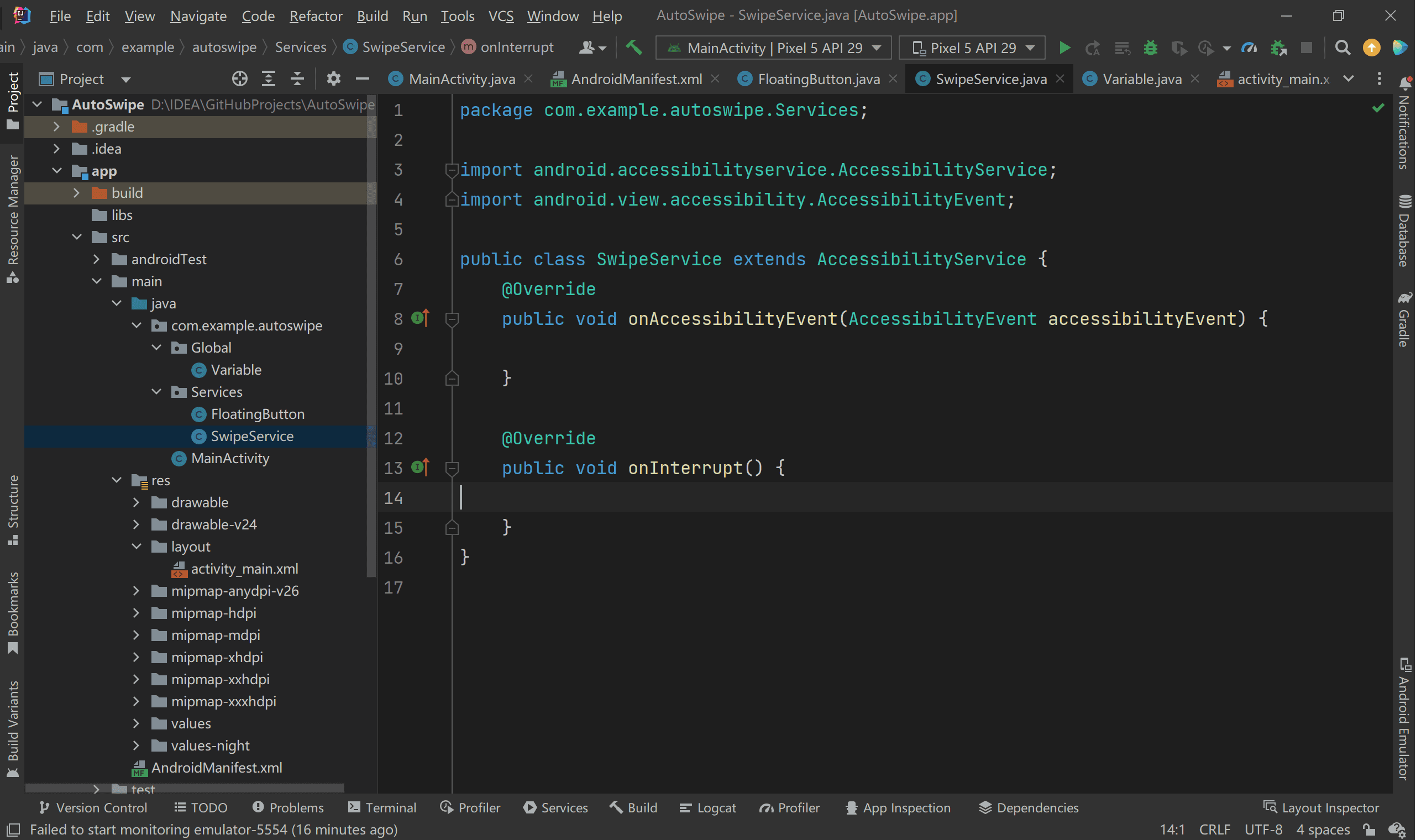Hide the Project panel with minus icon

coord(363,78)
